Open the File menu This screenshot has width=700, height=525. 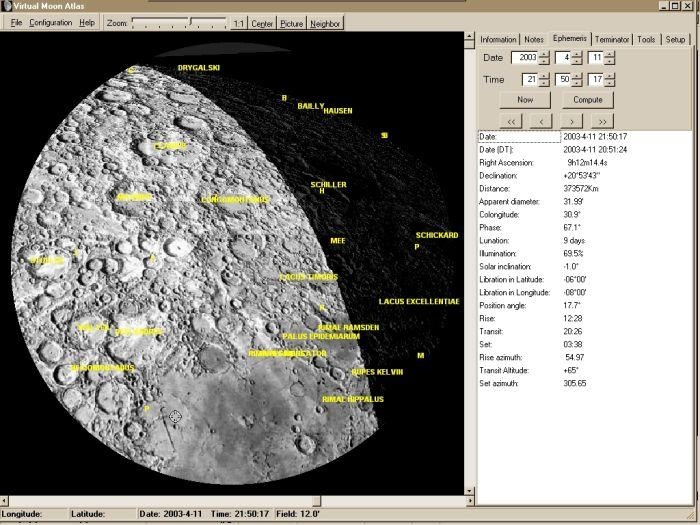pos(17,22)
